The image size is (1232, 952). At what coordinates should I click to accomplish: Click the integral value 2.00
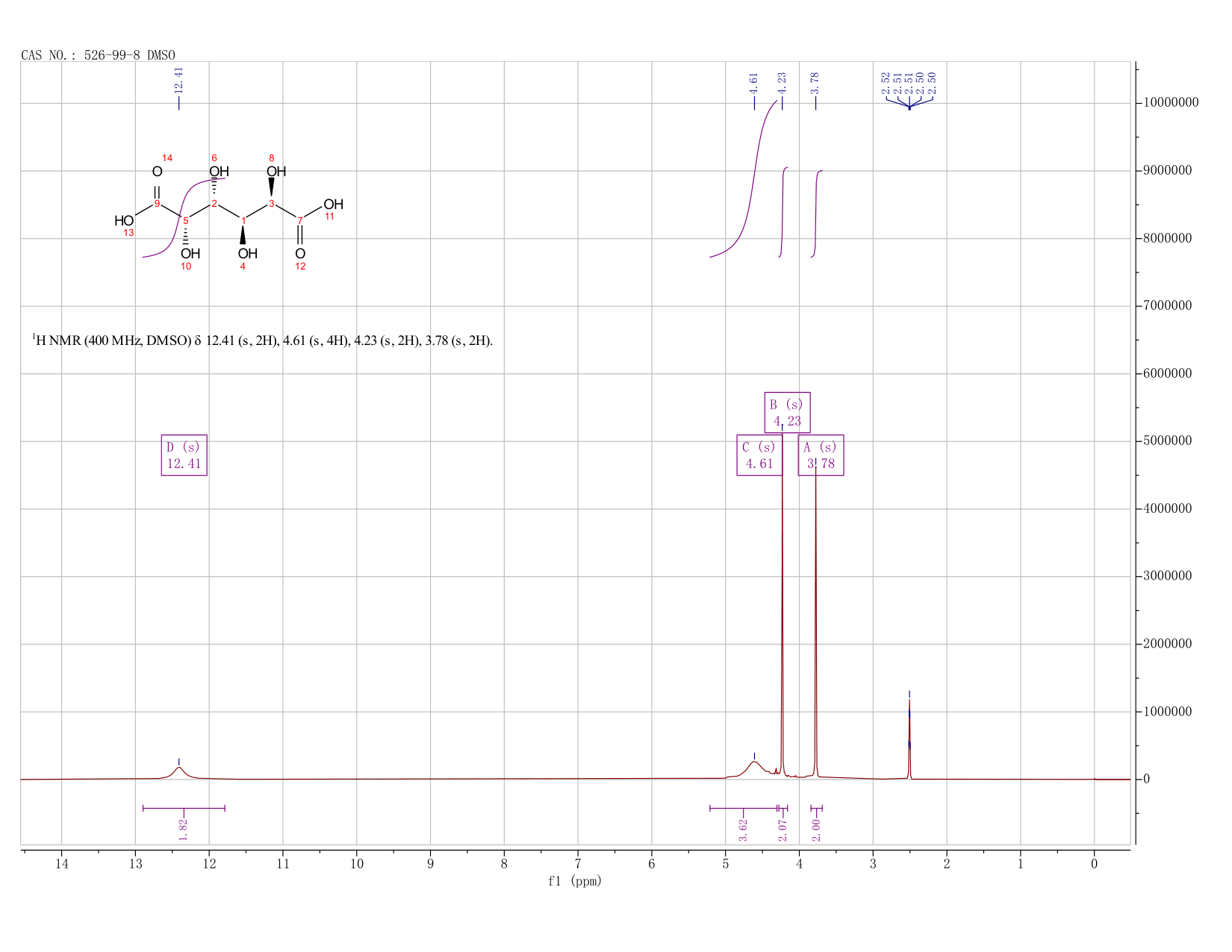(x=816, y=830)
